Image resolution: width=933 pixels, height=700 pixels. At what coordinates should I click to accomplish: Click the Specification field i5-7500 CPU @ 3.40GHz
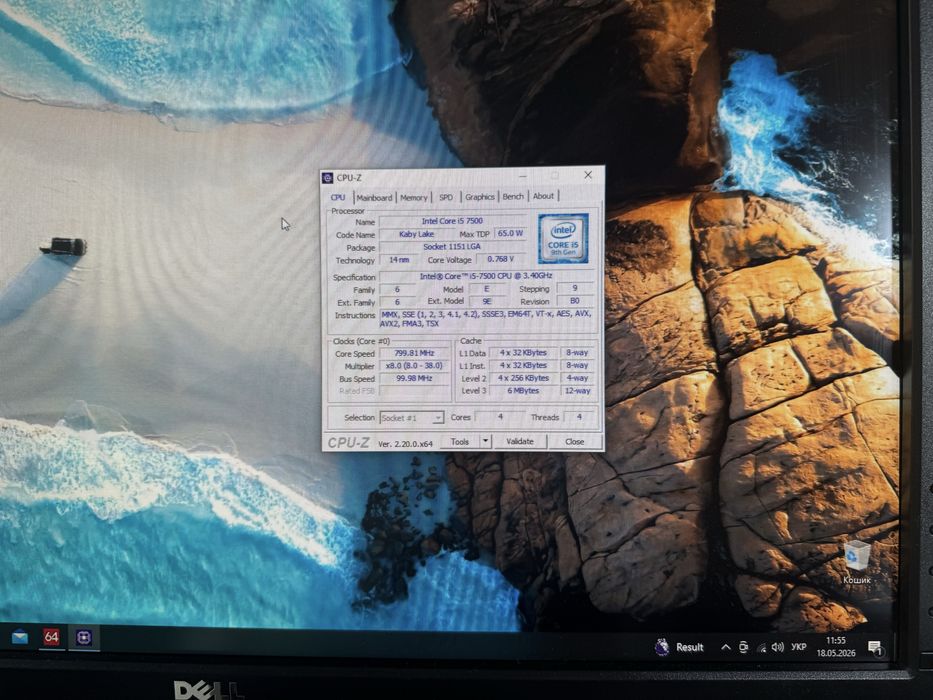487,276
